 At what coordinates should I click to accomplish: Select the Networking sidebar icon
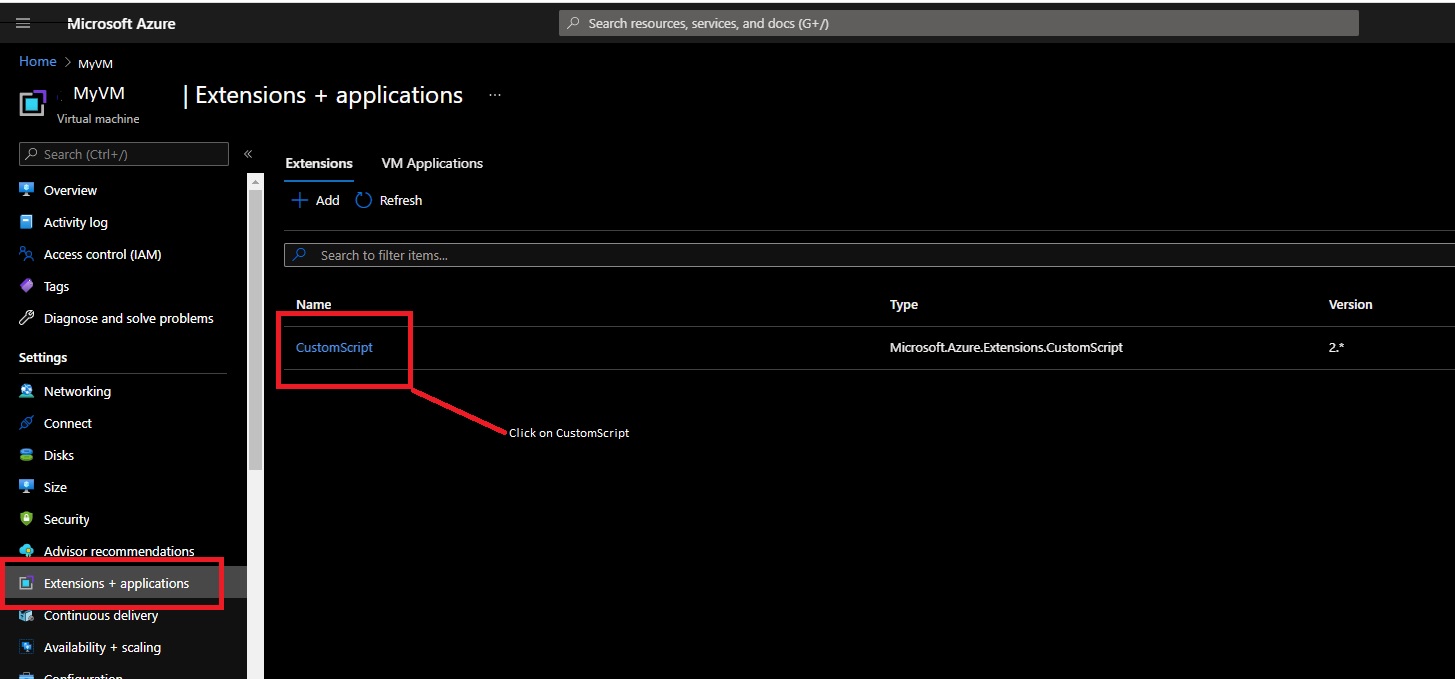28,390
